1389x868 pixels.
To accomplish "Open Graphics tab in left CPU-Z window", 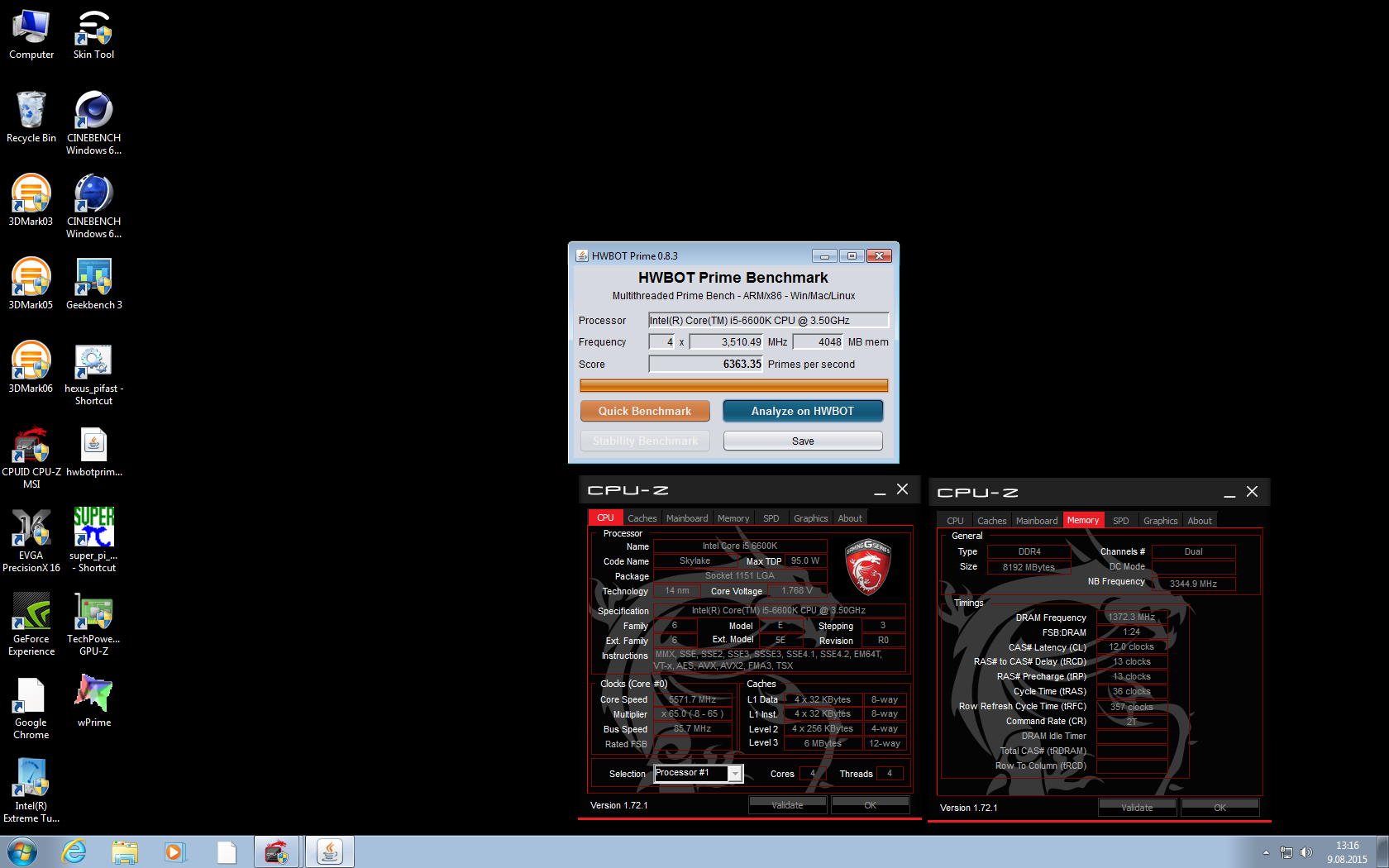I will point(810,518).
